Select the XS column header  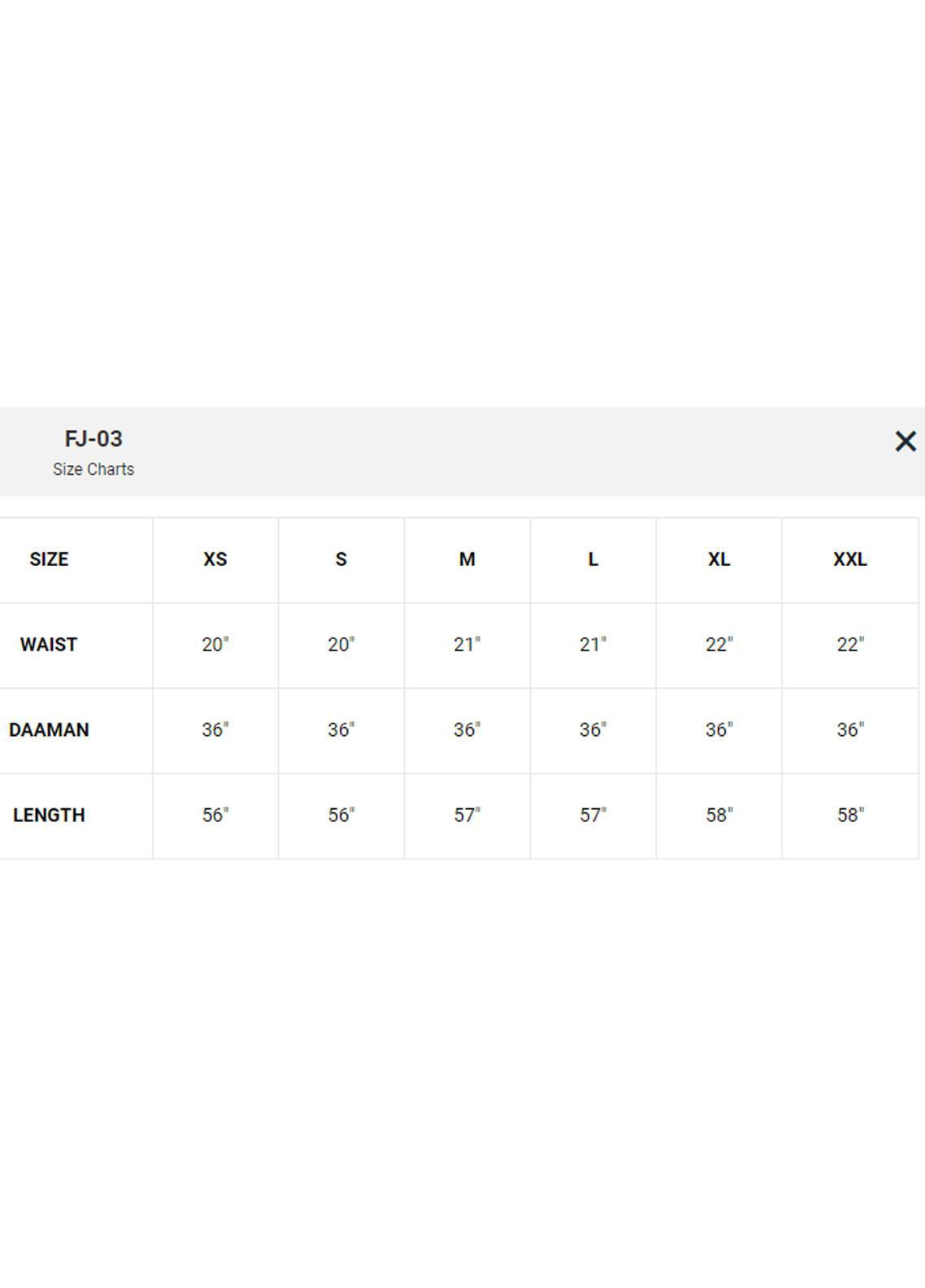[215, 559]
